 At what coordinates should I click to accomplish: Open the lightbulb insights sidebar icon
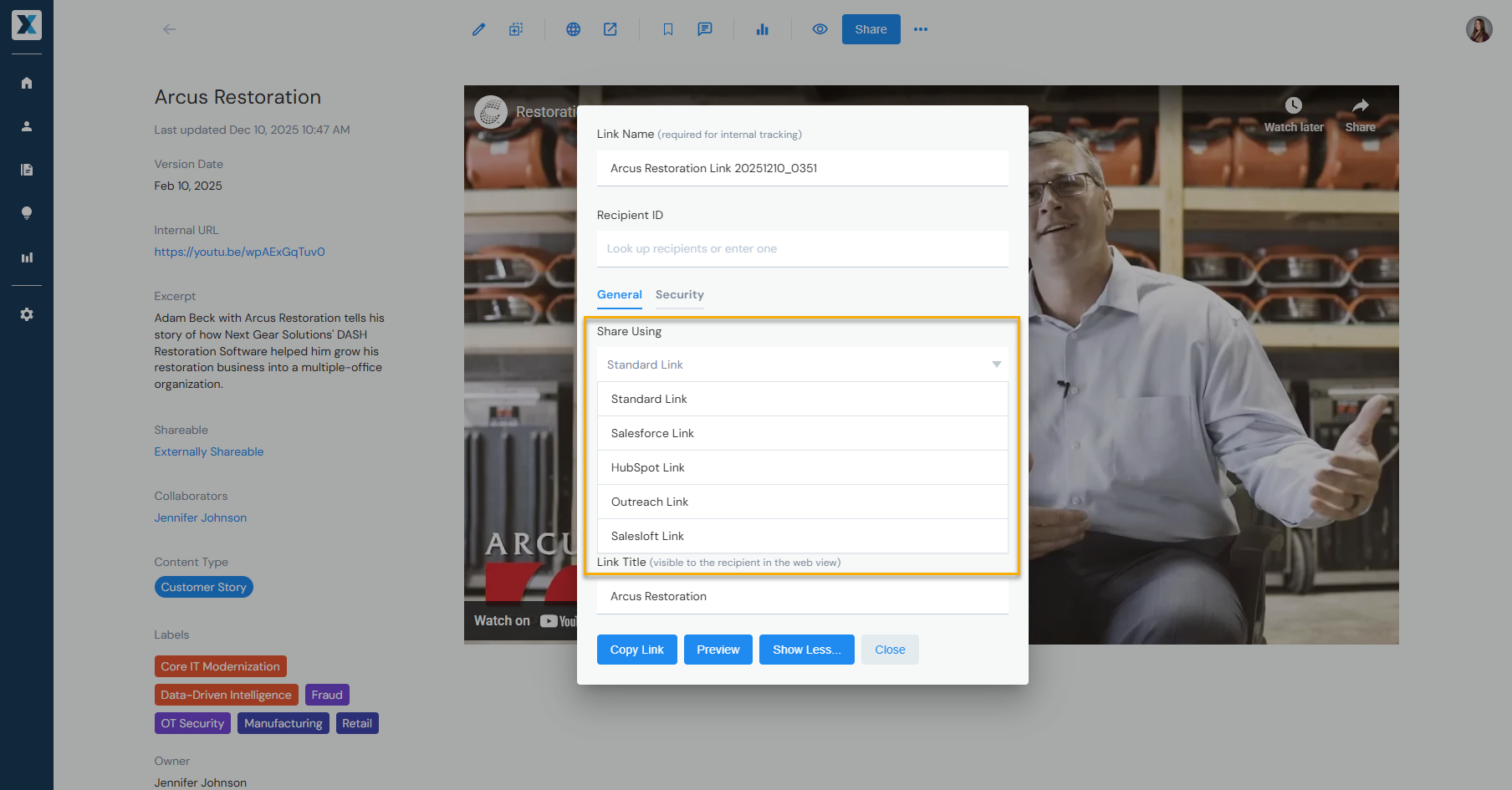(27, 213)
